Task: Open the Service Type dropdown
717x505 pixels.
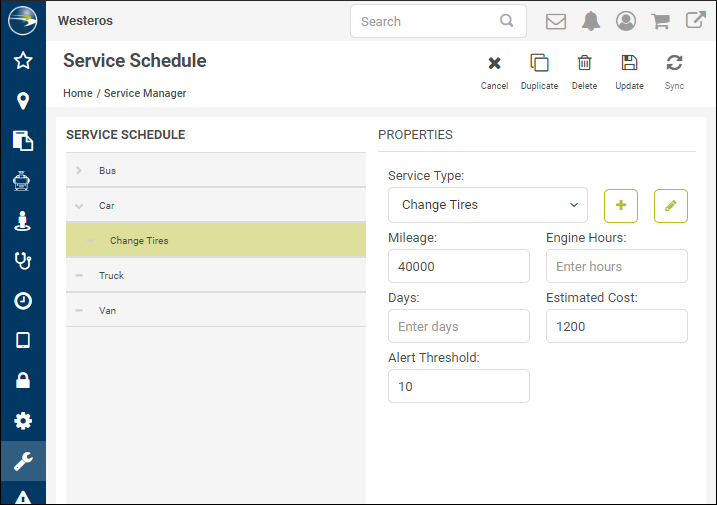Action: tap(489, 205)
